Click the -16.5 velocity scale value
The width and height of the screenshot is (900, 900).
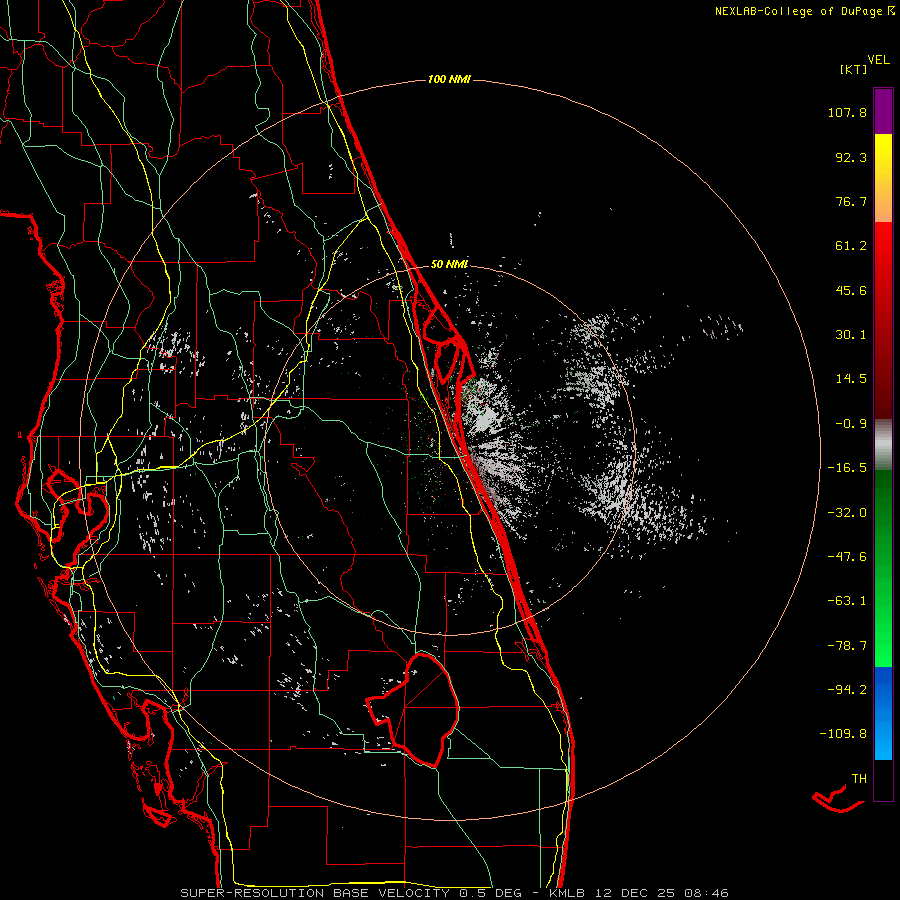tap(847, 468)
